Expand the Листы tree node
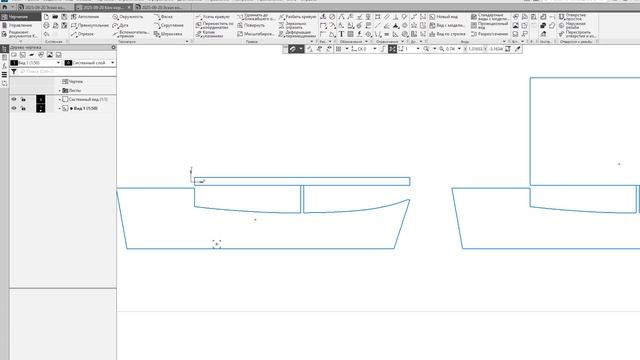 click(60, 91)
